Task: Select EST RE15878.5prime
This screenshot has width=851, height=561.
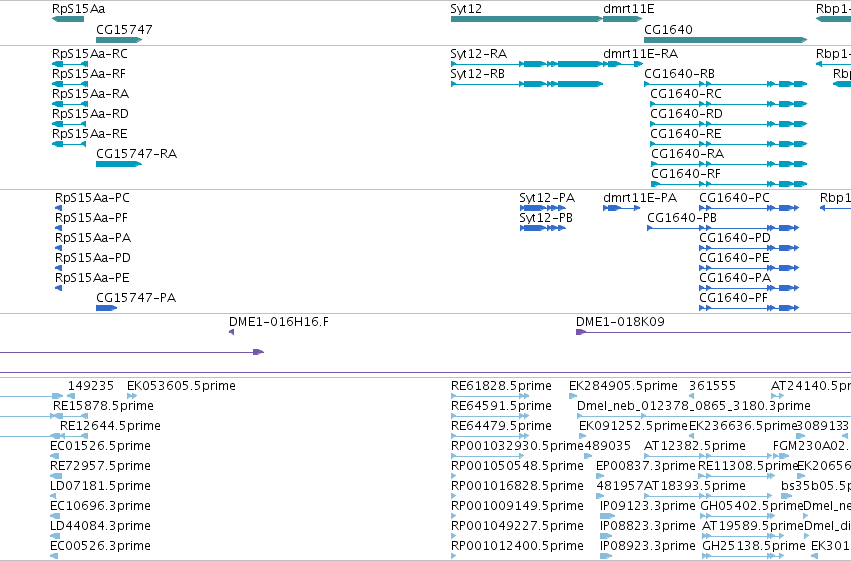Action: 103,406
